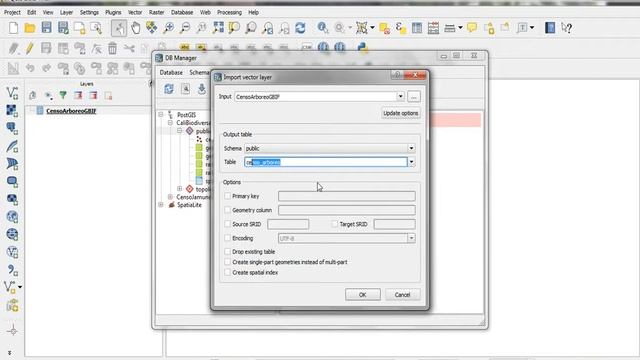Check Create single-part geometries option
This screenshot has height=360, width=640.
point(228,262)
